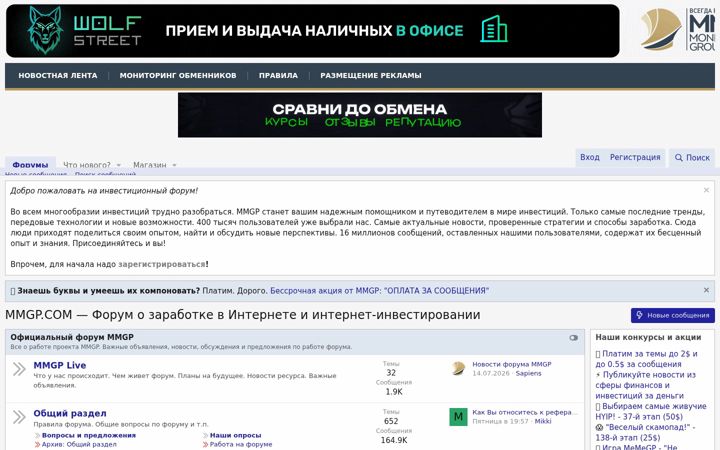Image resolution: width=720 pixels, height=450 pixels.
Task: Open the golden sail logo banner
Action: pos(678,30)
